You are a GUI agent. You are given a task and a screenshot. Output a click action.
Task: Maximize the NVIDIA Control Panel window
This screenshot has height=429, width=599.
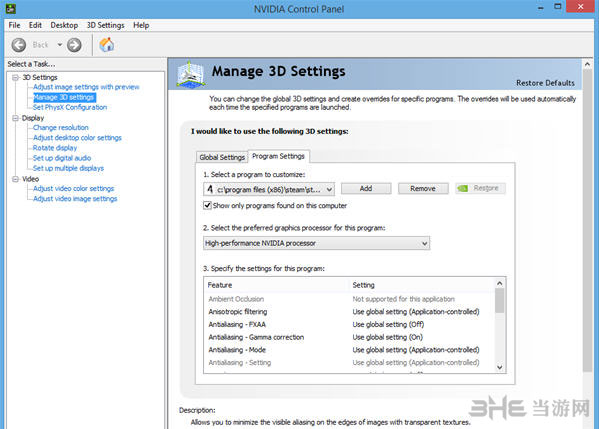[558, 6]
